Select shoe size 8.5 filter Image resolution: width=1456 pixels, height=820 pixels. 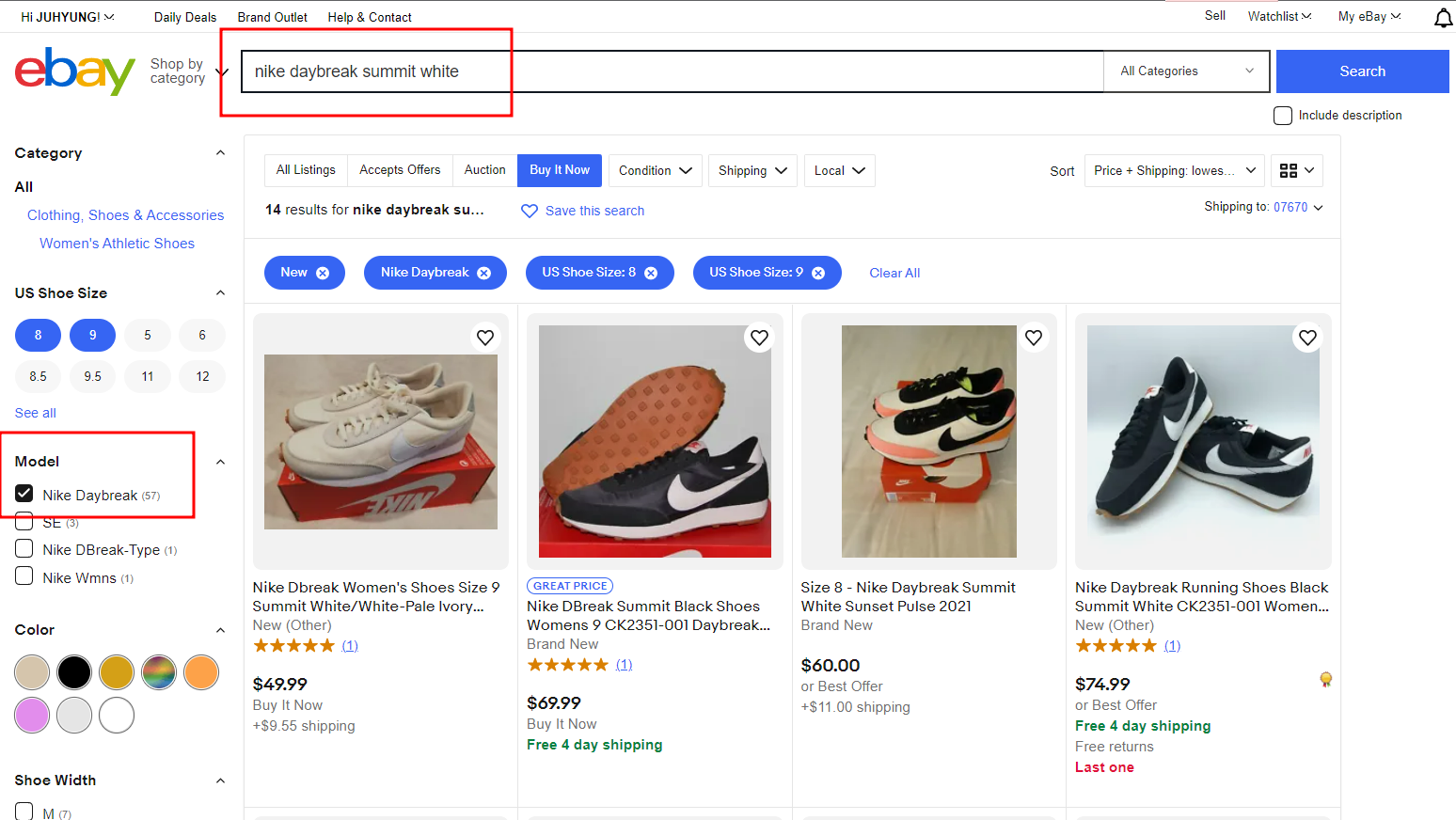click(38, 376)
